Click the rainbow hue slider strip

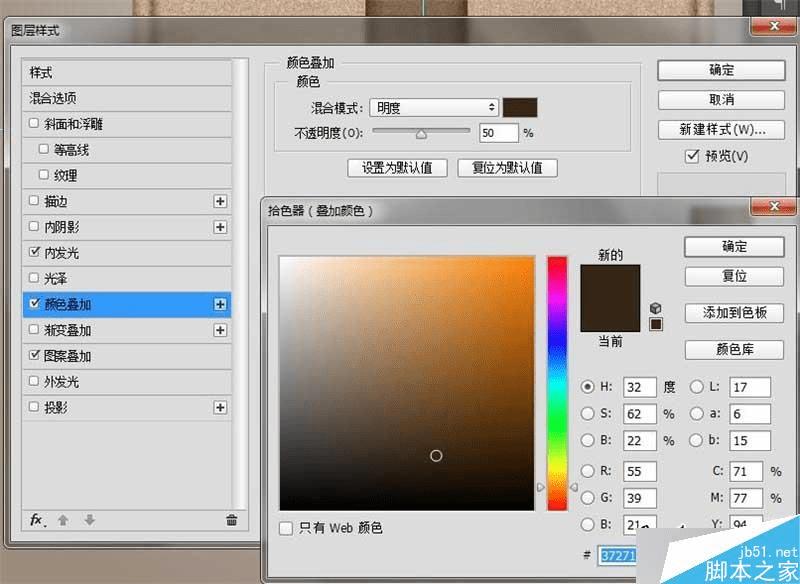click(x=557, y=383)
